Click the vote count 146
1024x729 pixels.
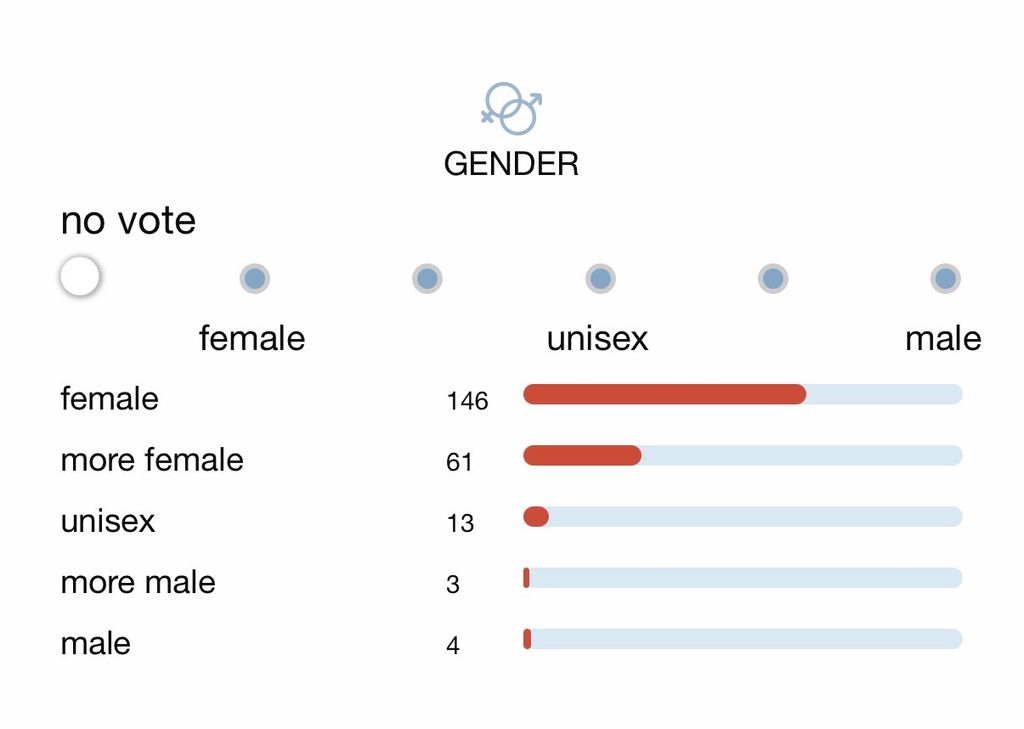(467, 401)
